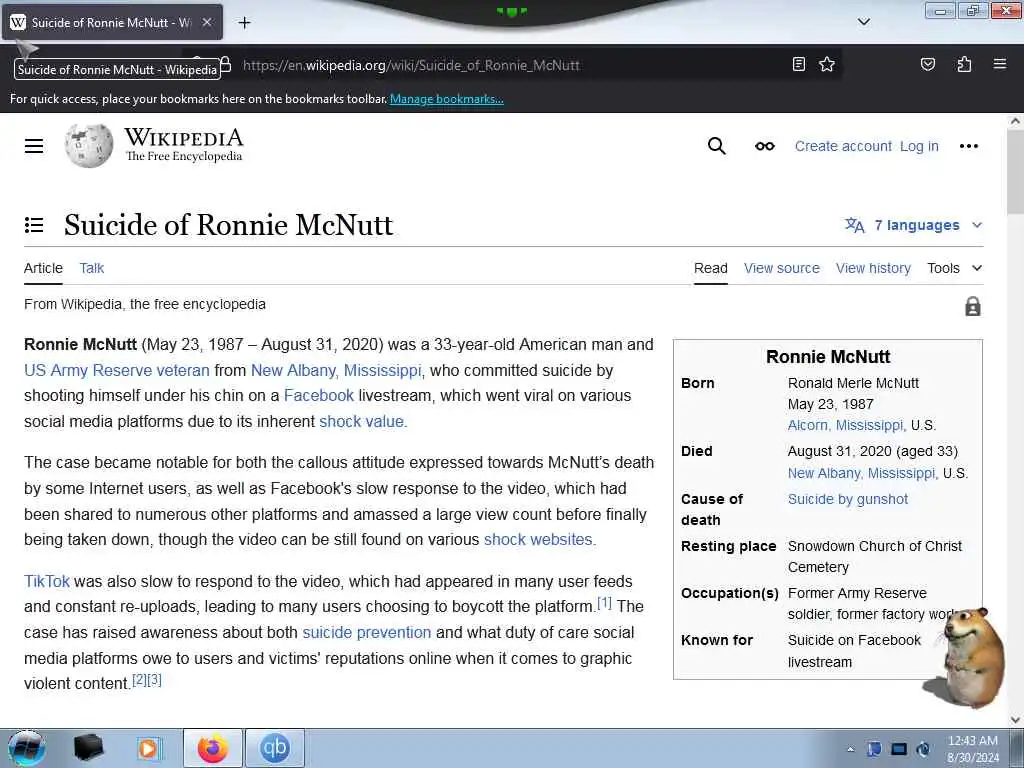1024x768 pixels.
Task: Click the blue shield tray icon
Action: [x=874, y=749]
